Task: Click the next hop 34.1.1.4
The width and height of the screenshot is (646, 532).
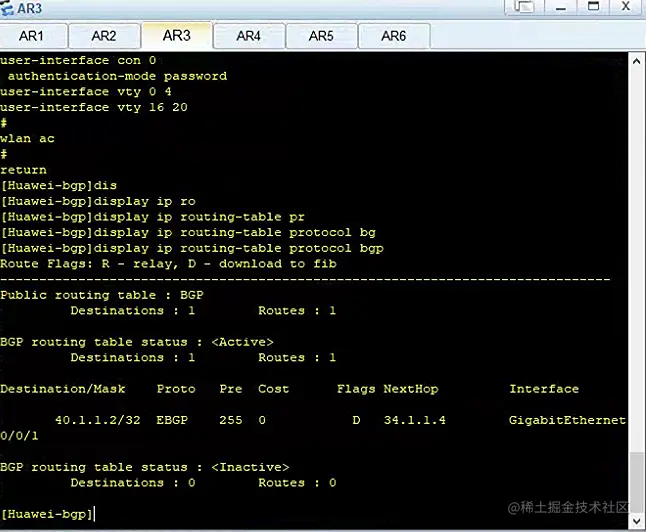Action: tap(414, 420)
